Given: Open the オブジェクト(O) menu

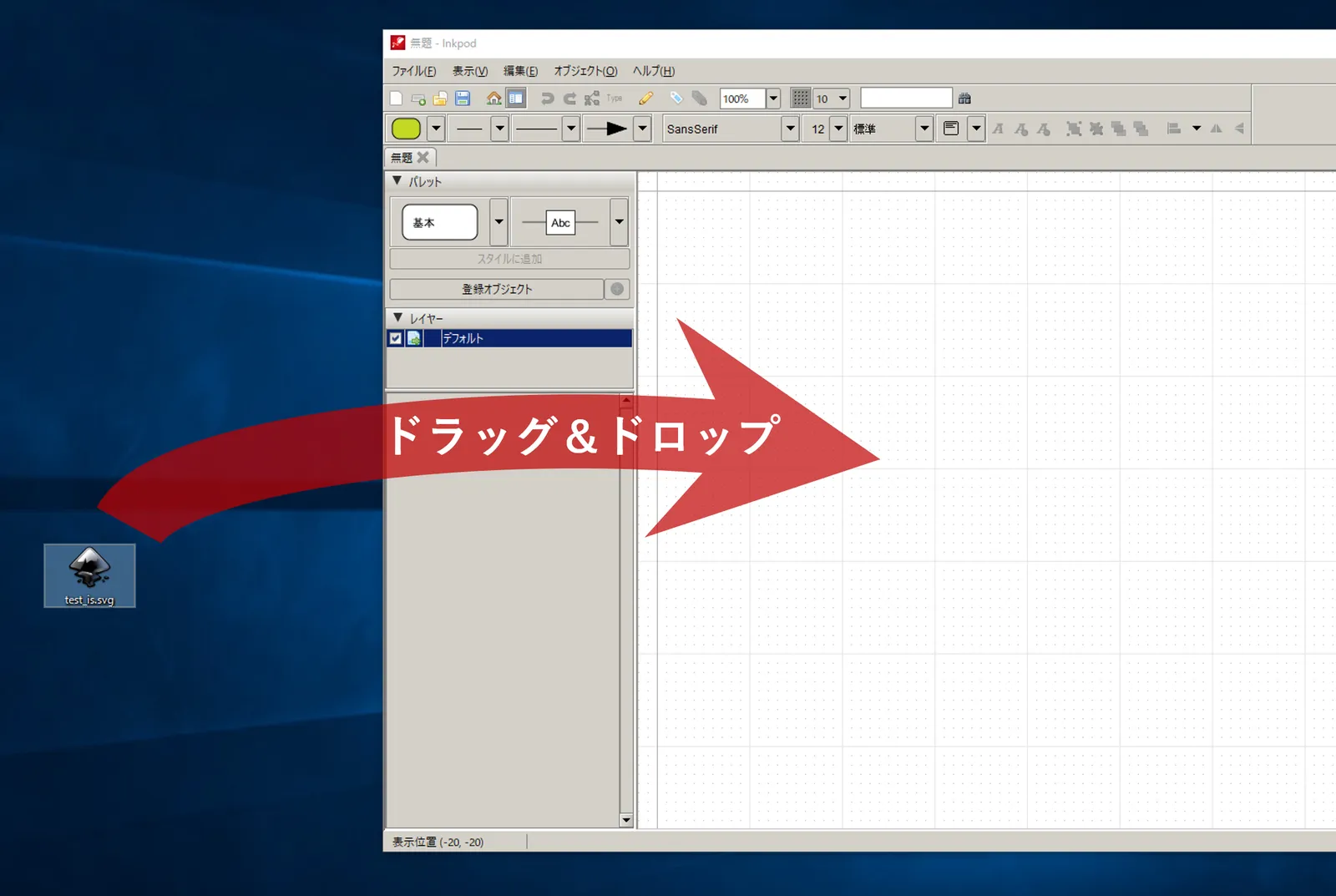Looking at the screenshot, I should (x=585, y=71).
